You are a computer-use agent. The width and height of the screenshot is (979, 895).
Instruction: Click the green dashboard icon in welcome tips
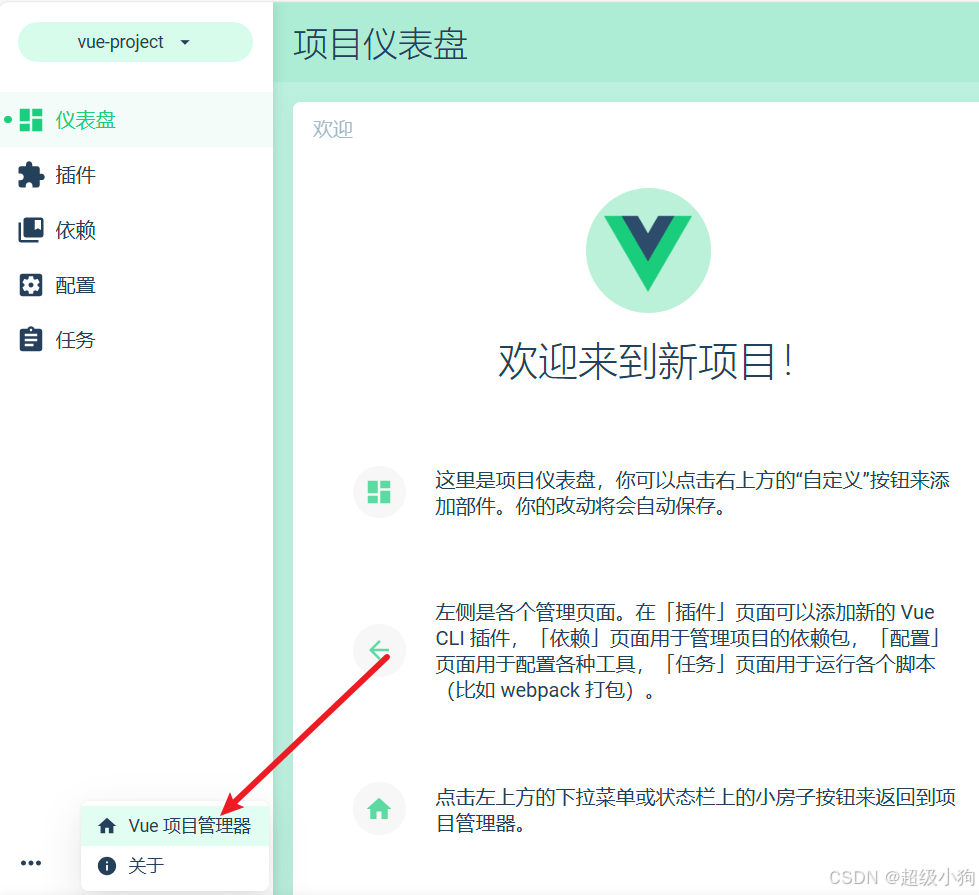coord(379,492)
